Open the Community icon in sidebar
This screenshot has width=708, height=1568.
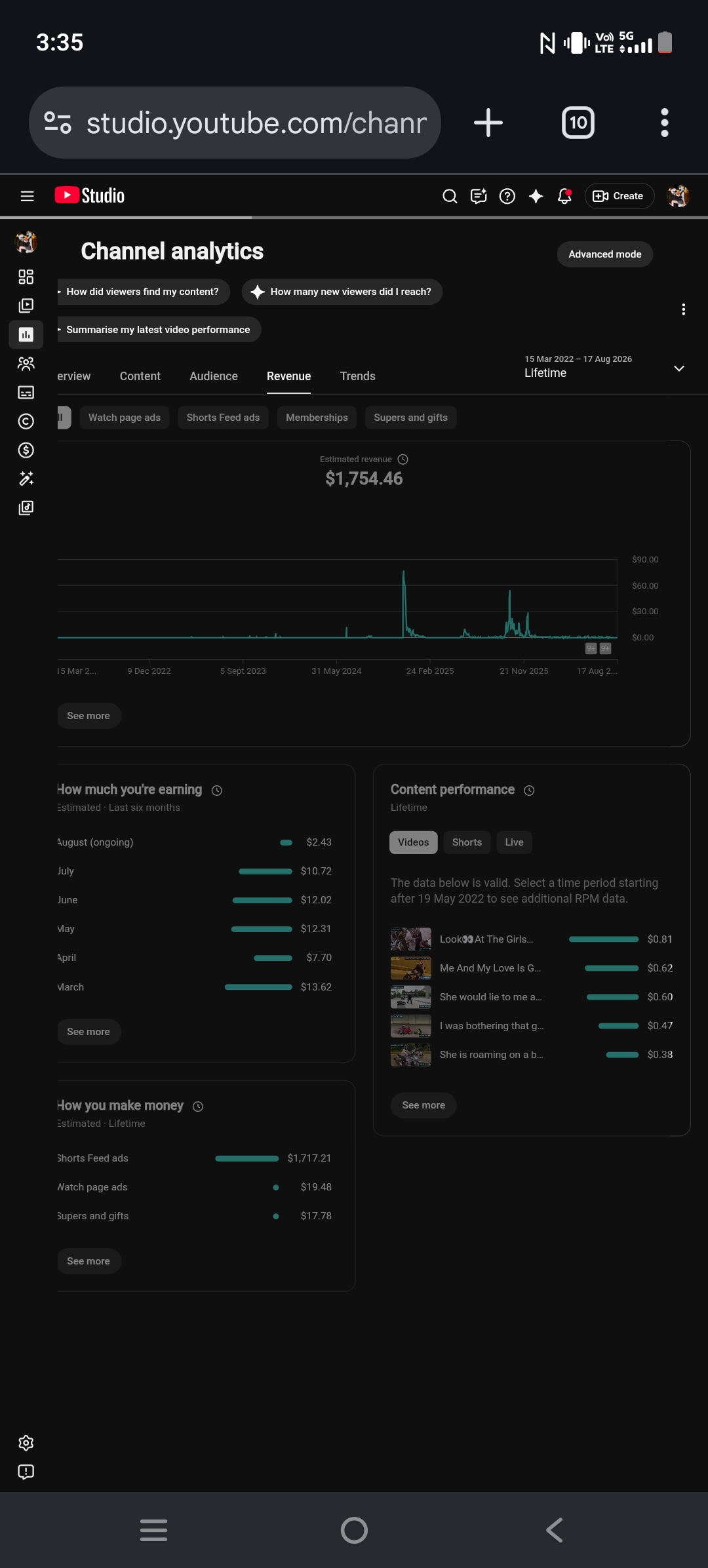(x=26, y=364)
